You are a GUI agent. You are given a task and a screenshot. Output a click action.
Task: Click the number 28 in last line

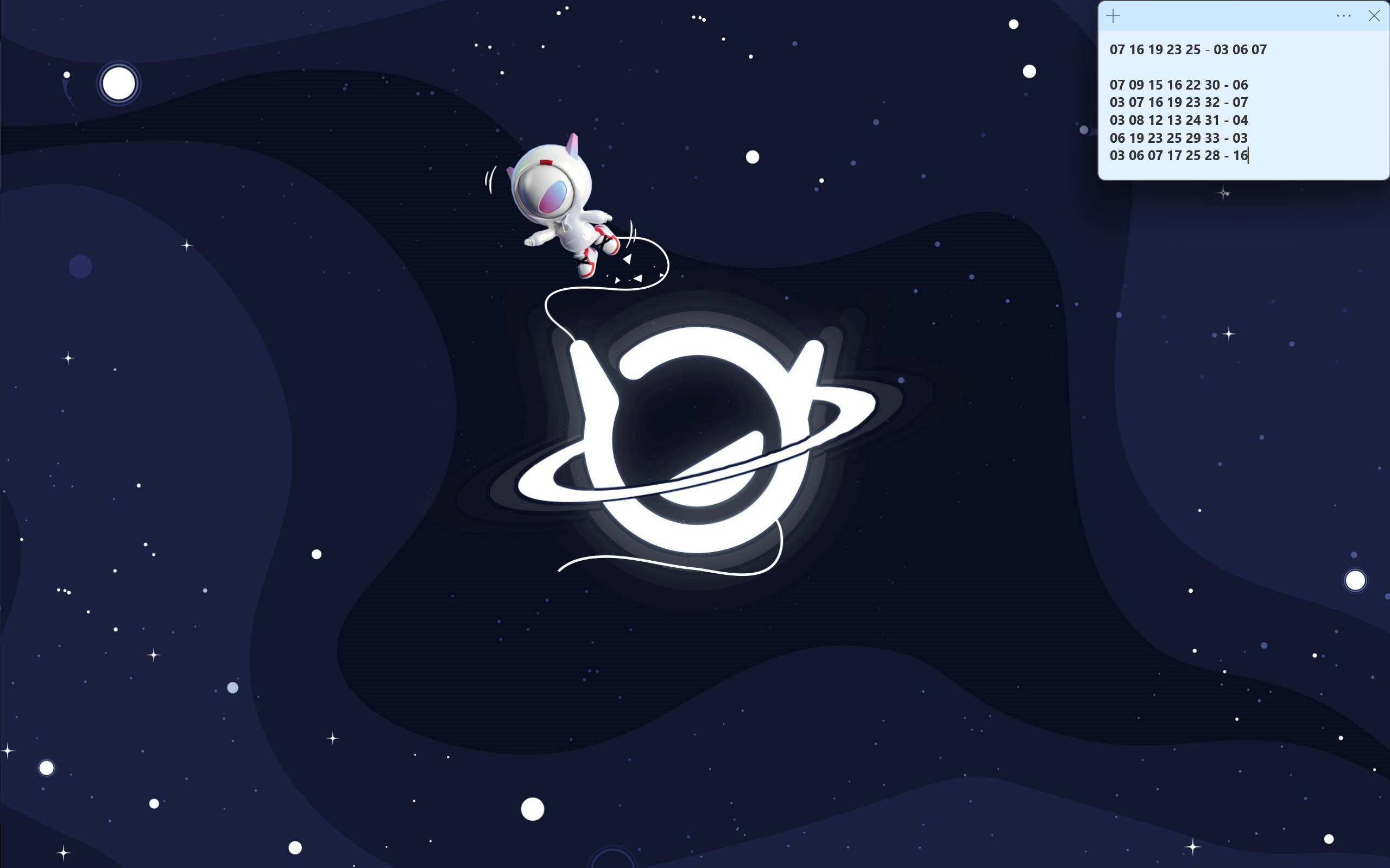pyautogui.click(x=1212, y=156)
